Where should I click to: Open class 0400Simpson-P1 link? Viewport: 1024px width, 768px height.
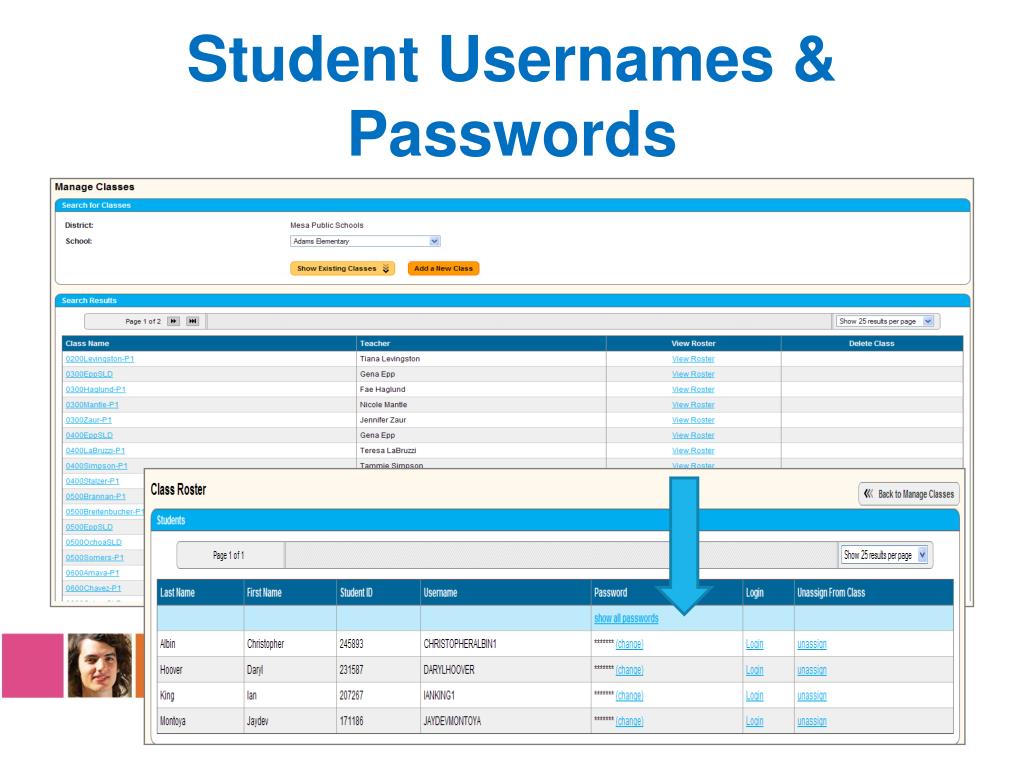[97, 466]
